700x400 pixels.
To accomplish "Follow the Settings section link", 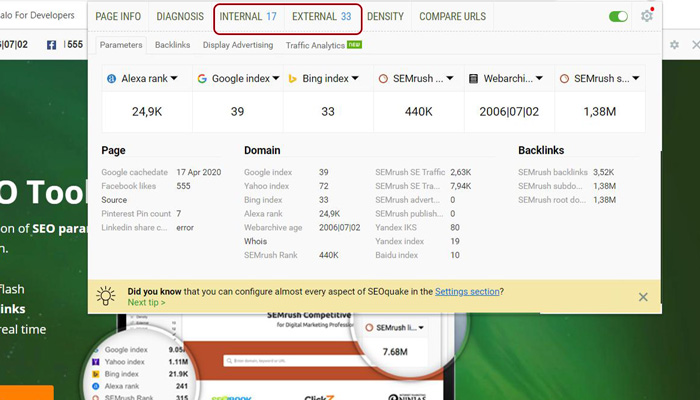I will point(467,292).
